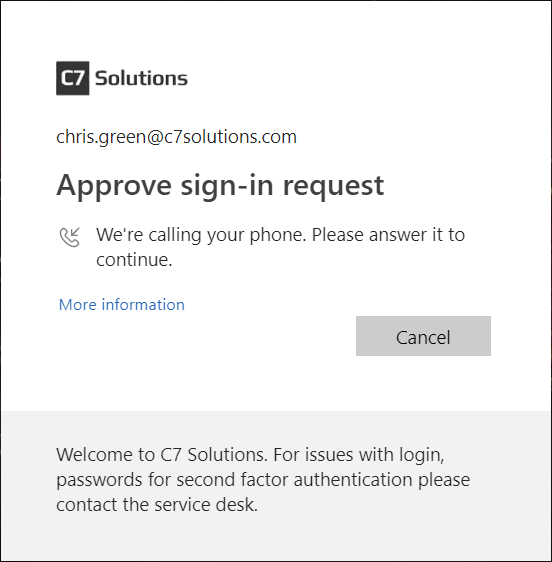Cancel the sign-in request

coord(423,336)
